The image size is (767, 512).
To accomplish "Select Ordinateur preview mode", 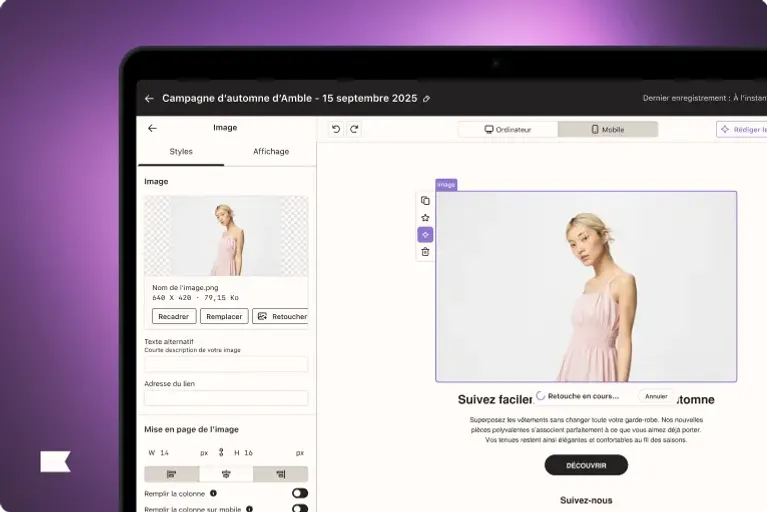I will (508, 130).
